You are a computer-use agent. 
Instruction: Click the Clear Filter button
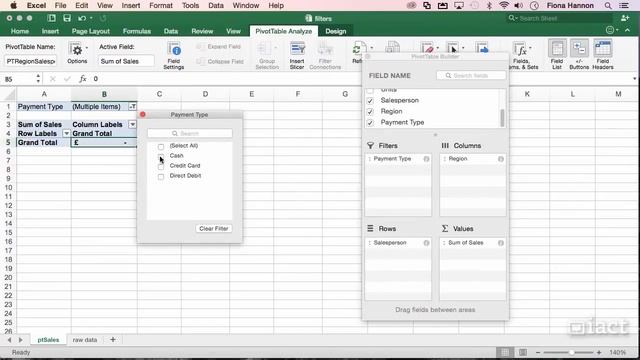coord(213,229)
